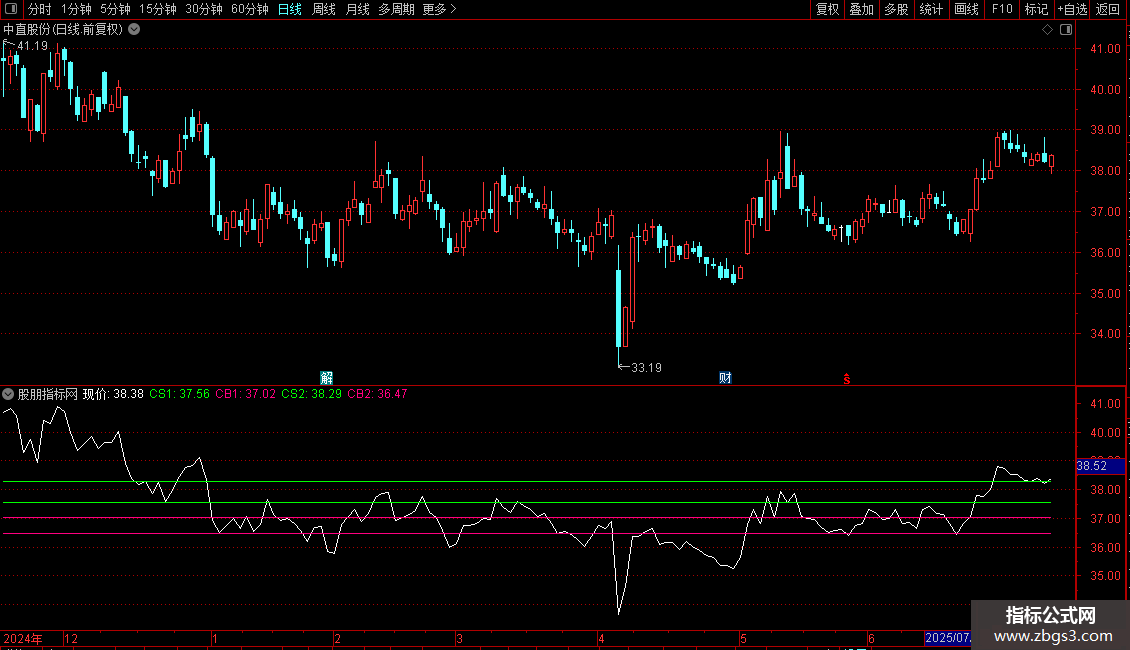
Task: Switch to the 1分钟 period tab
Action: click(x=76, y=9)
